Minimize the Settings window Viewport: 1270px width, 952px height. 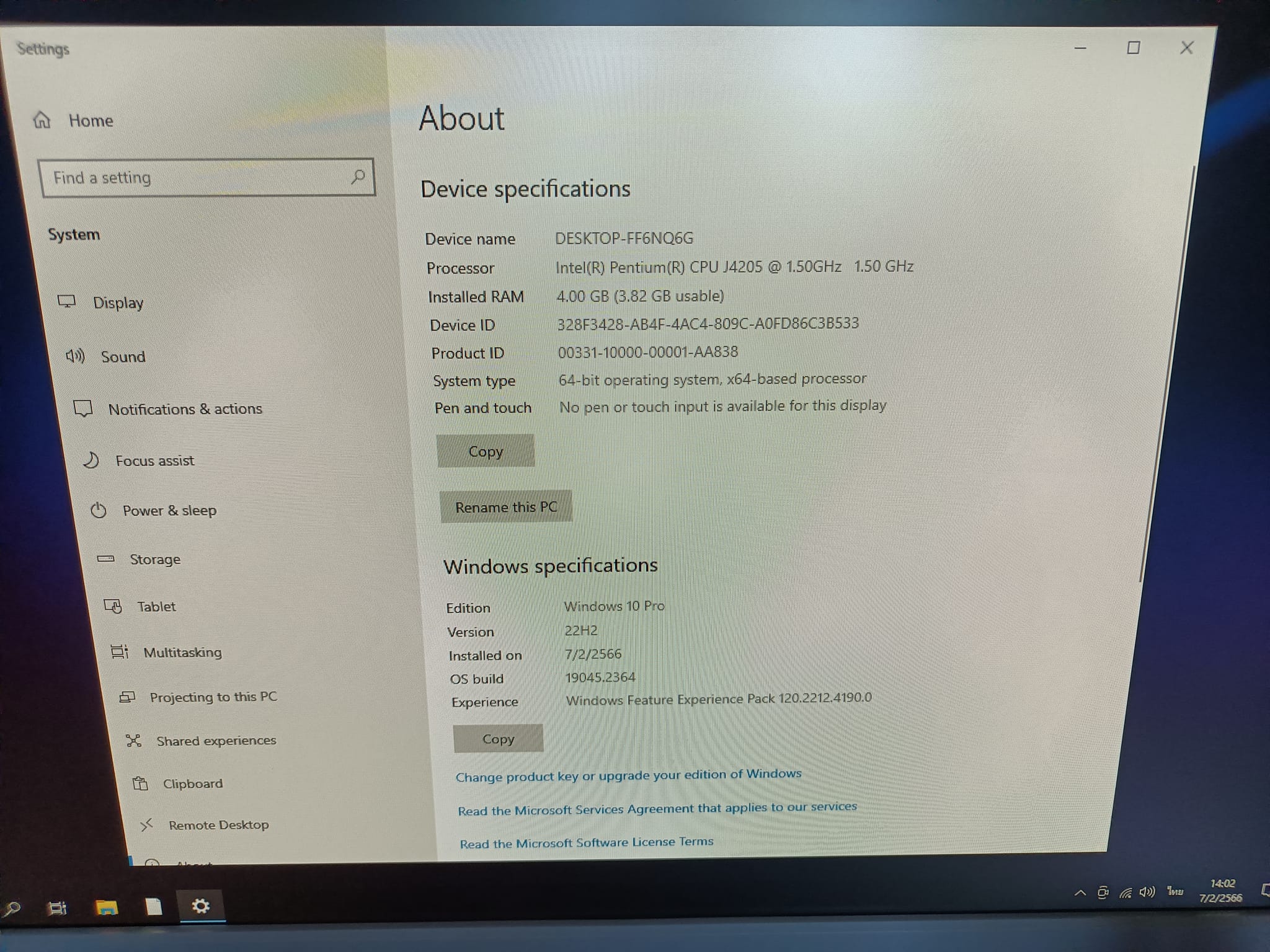[x=1080, y=48]
